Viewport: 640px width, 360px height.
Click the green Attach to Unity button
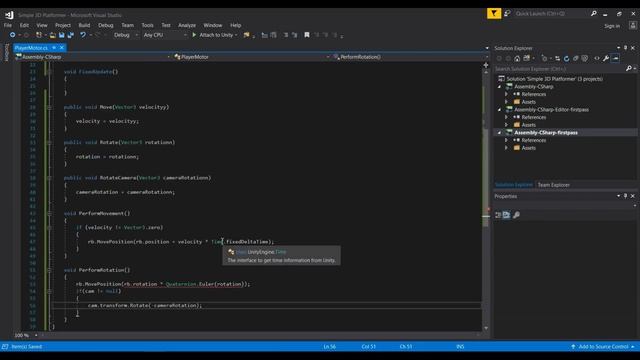pyautogui.click(x=214, y=35)
